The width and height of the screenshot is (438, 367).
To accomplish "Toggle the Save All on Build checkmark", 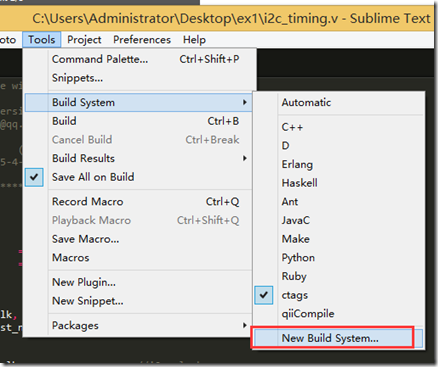I will pos(34,177).
